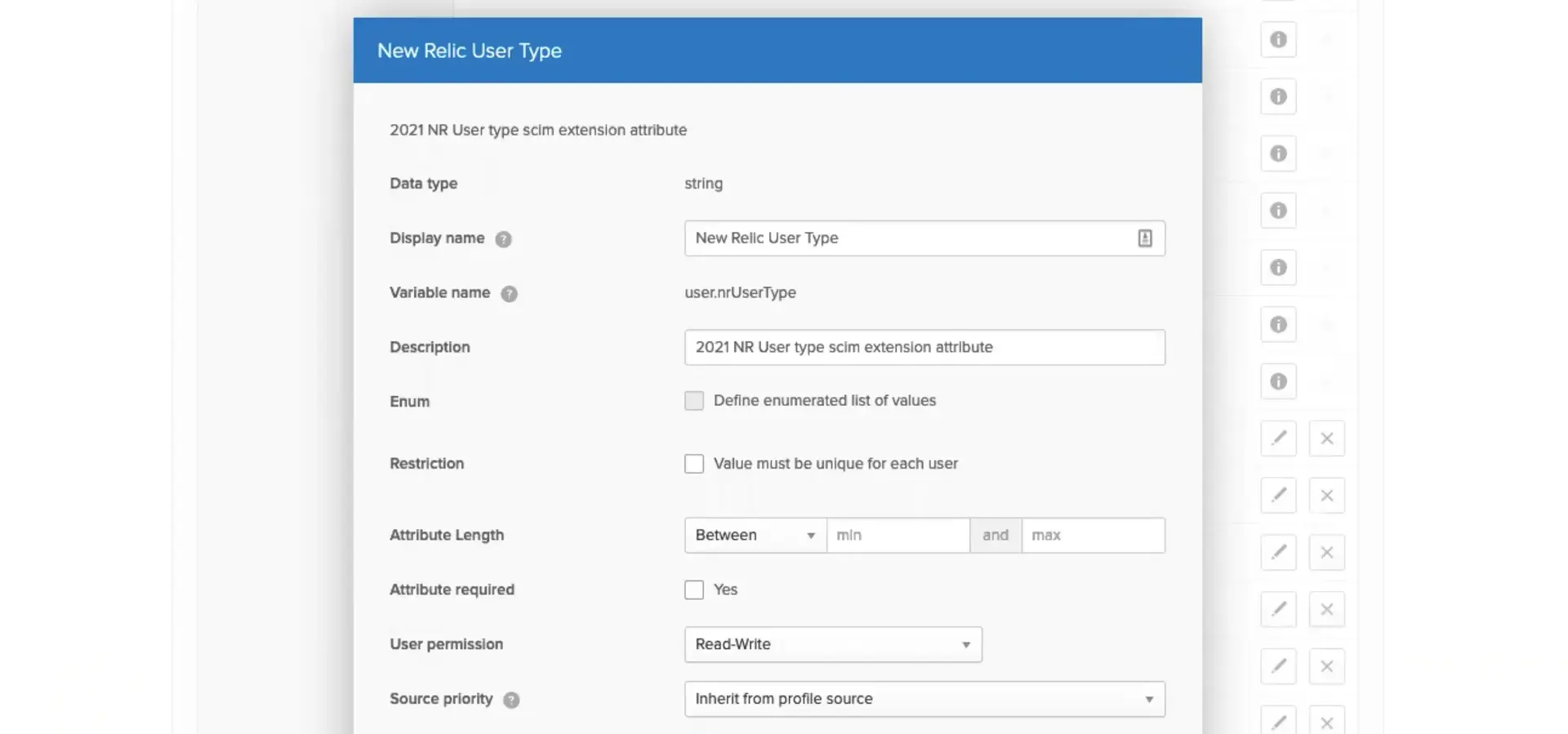
Task: Click the first delete X icon, beside the topmost pencil
Action: (x=1326, y=438)
